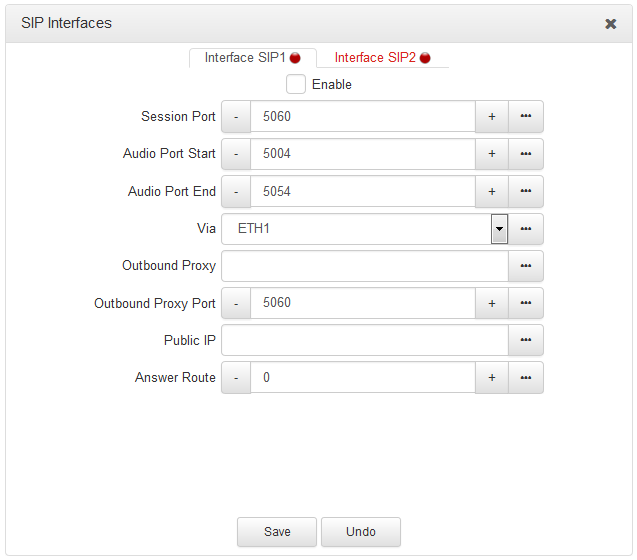Open the ellipsis options for Audio Port Start
The width and height of the screenshot is (637, 560).
(525, 154)
